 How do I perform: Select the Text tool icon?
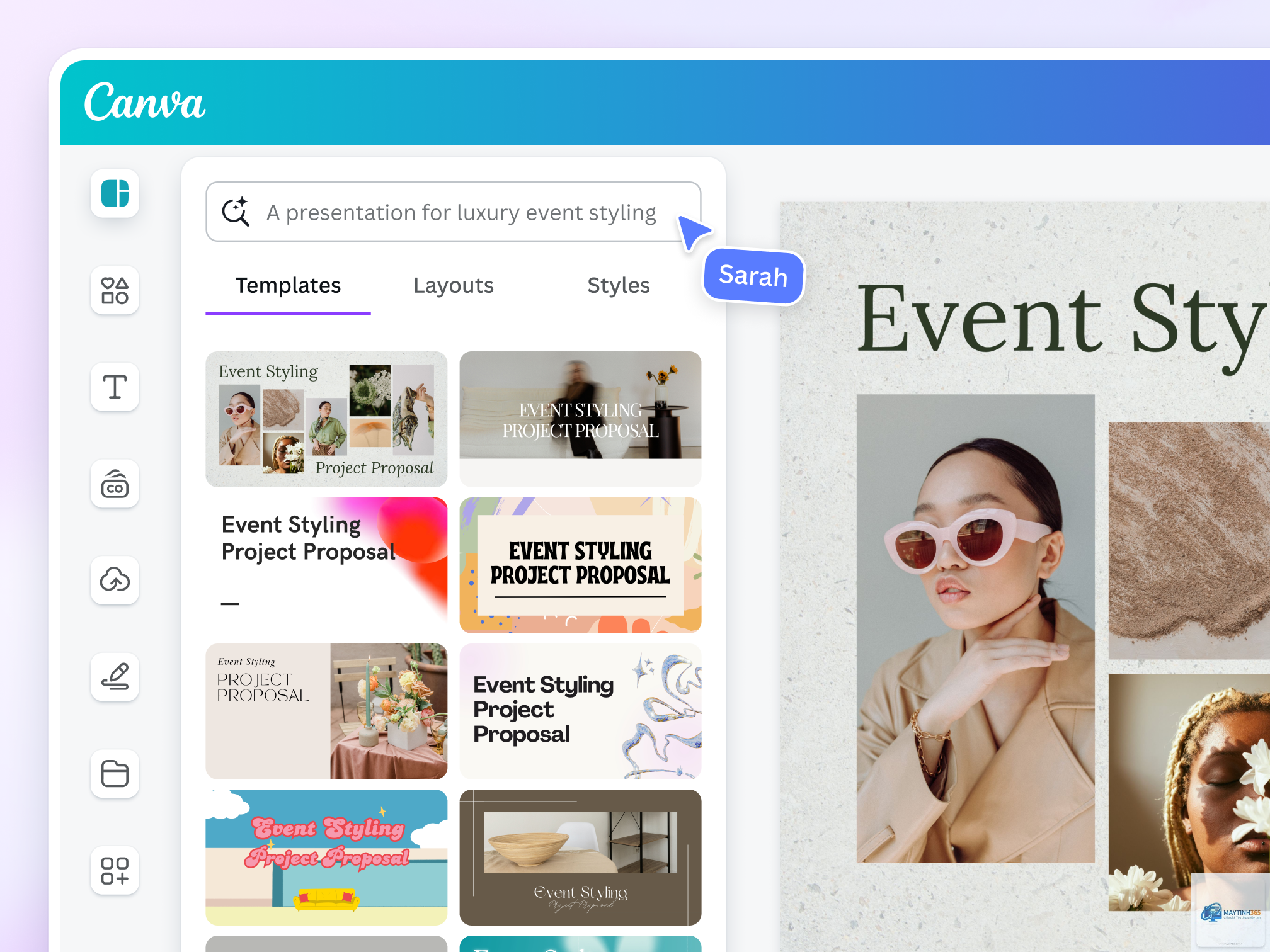coord(115,387)
